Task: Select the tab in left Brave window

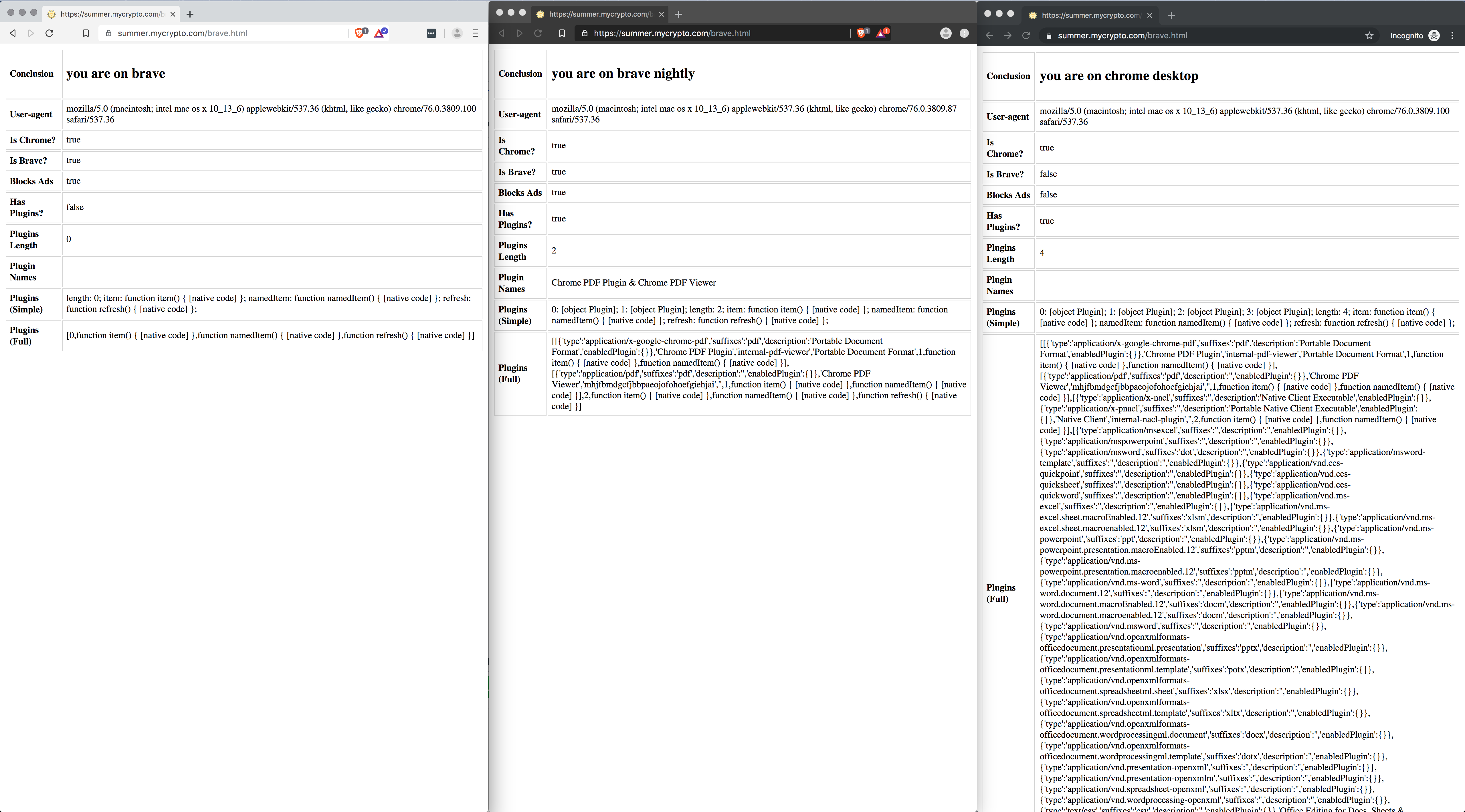Action: click(112, 14)
